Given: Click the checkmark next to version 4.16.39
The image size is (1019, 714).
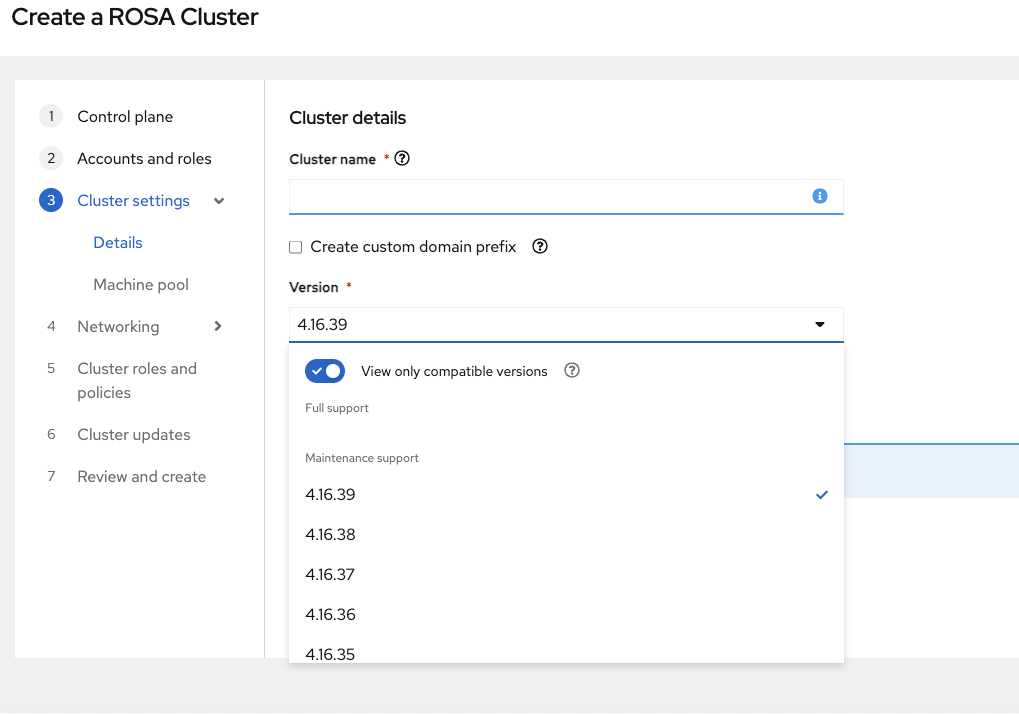Looking at the screenshot, I should coord(822,494).
